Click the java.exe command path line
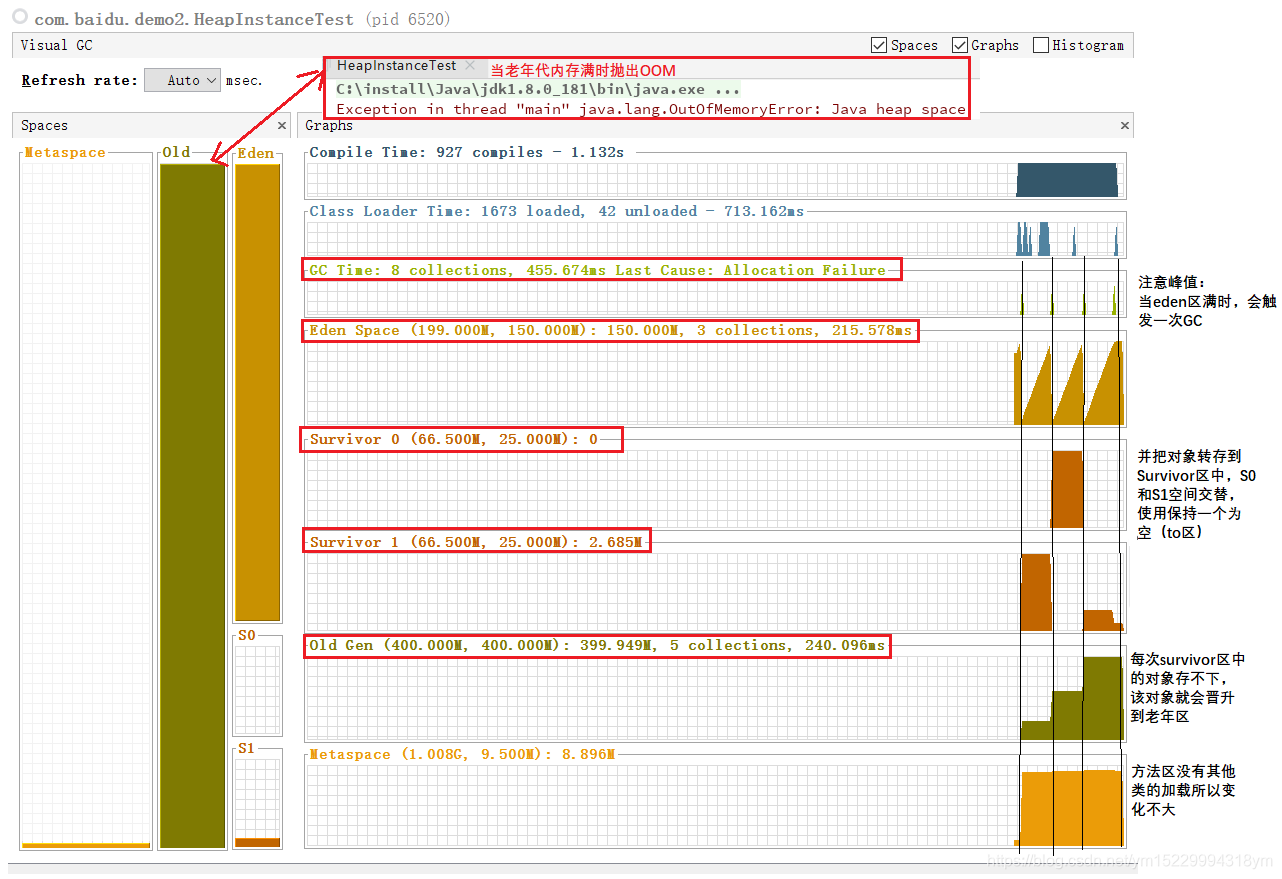This screenshot has width=1282, height=879. click(538, 89)
